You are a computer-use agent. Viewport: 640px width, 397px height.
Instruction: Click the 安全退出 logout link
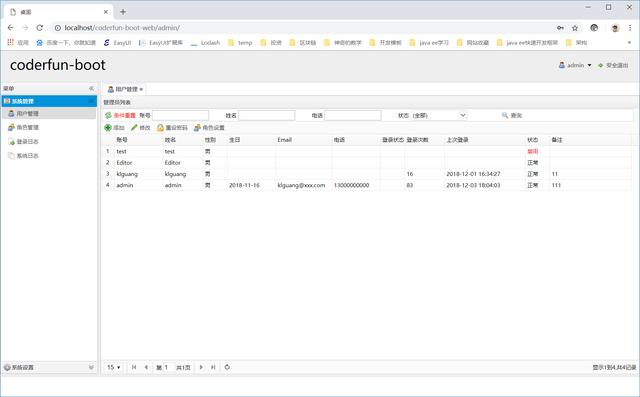pos(613,65)
